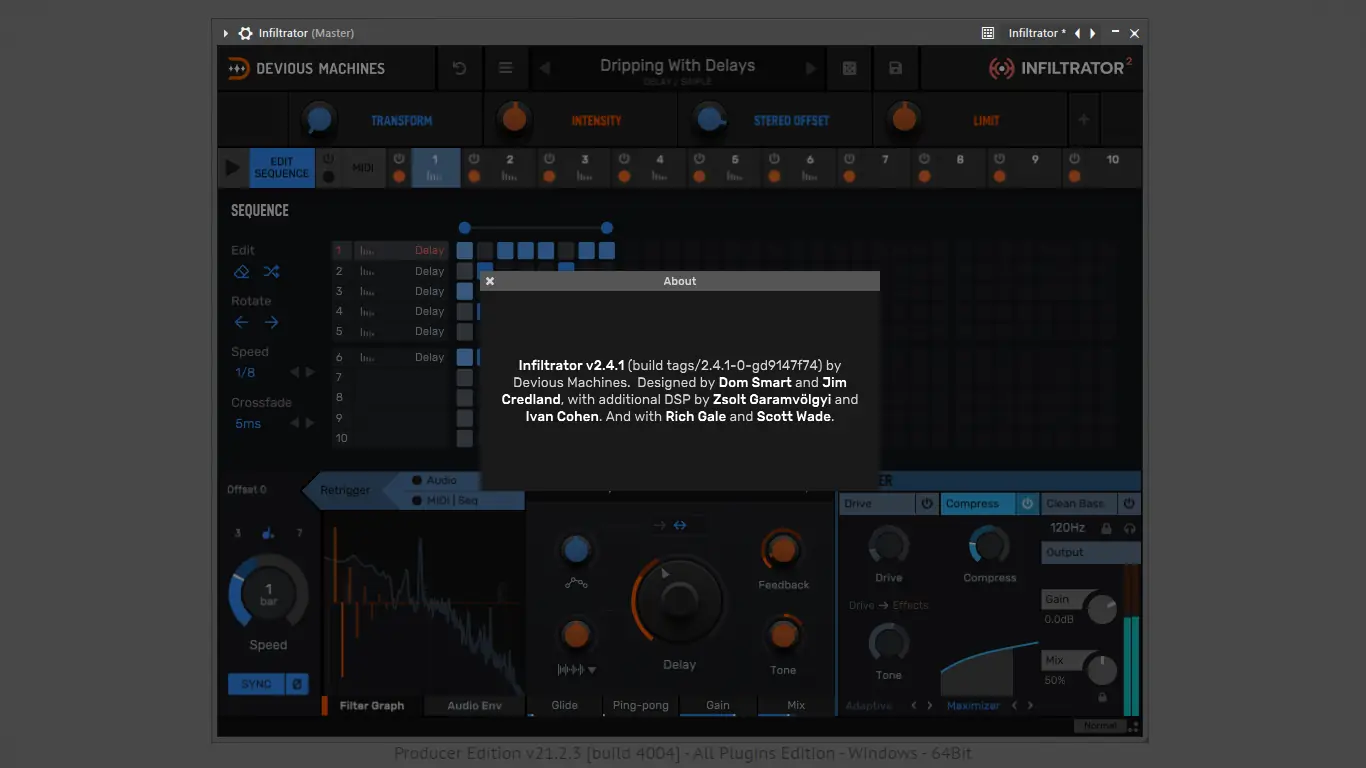Disable the Compress module power button
The image size is (1366, 768).
[1028, 503]
